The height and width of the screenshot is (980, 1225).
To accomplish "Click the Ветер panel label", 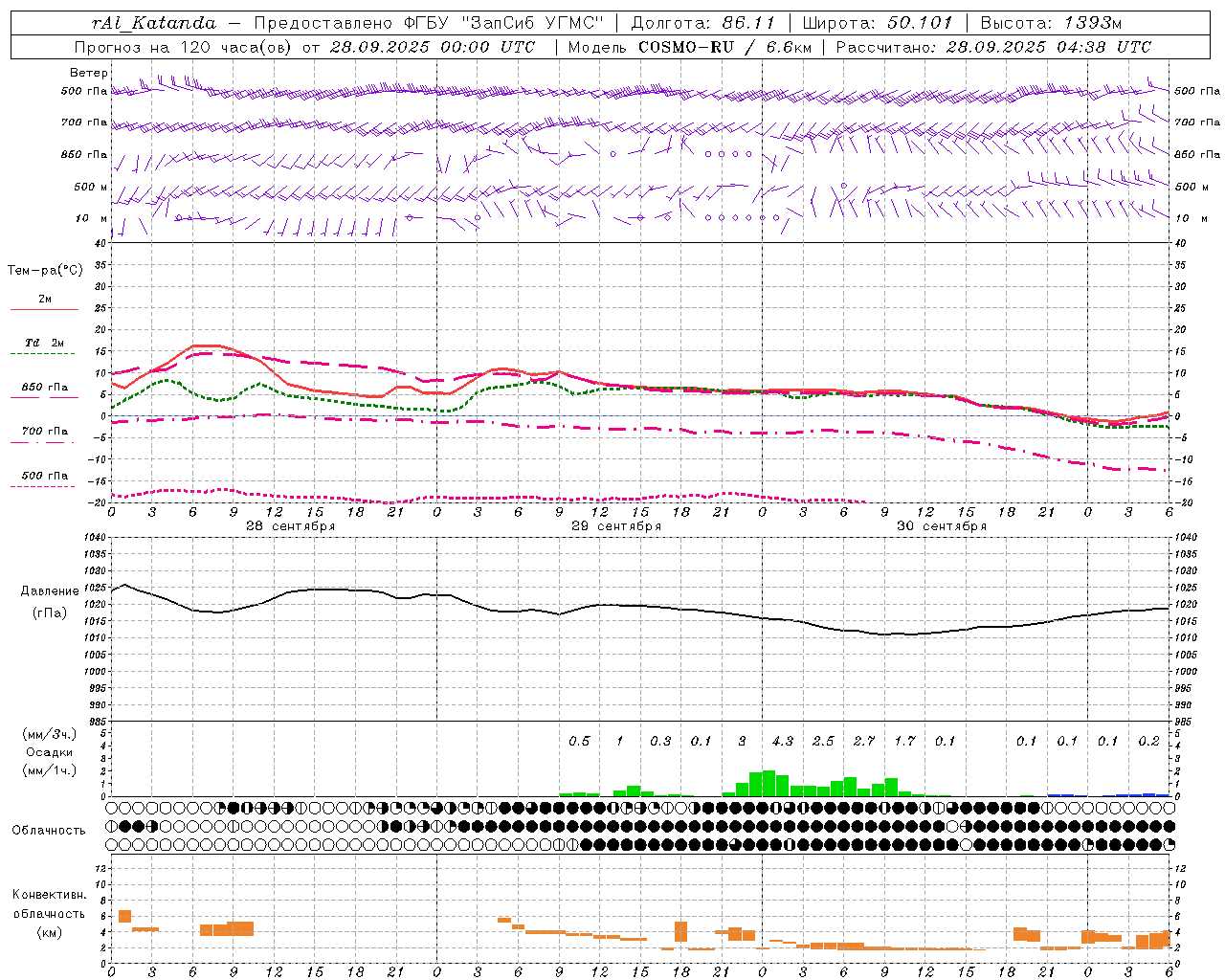I will (89, 73).
